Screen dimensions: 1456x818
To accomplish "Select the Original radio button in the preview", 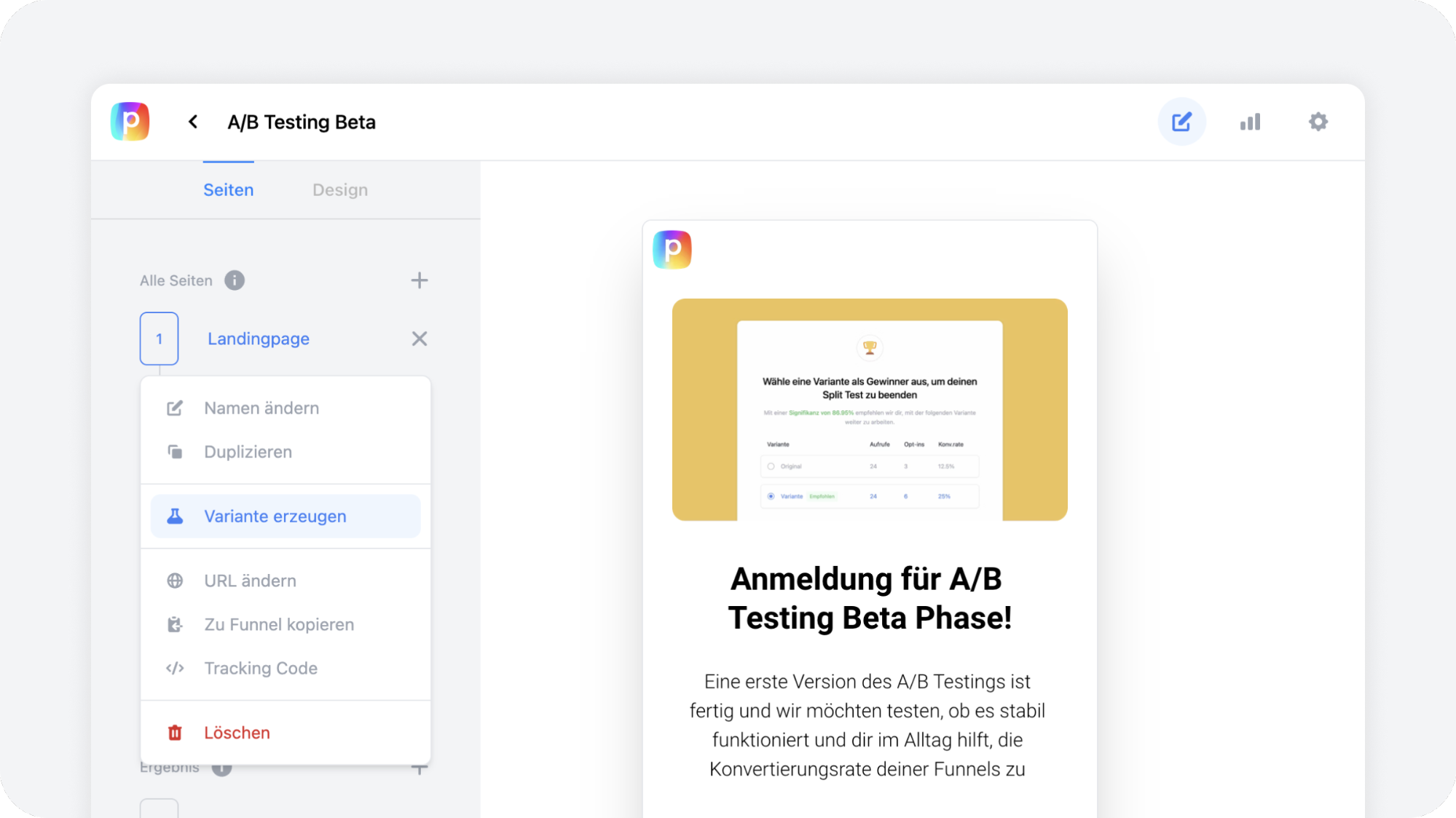I will (771, 466).
